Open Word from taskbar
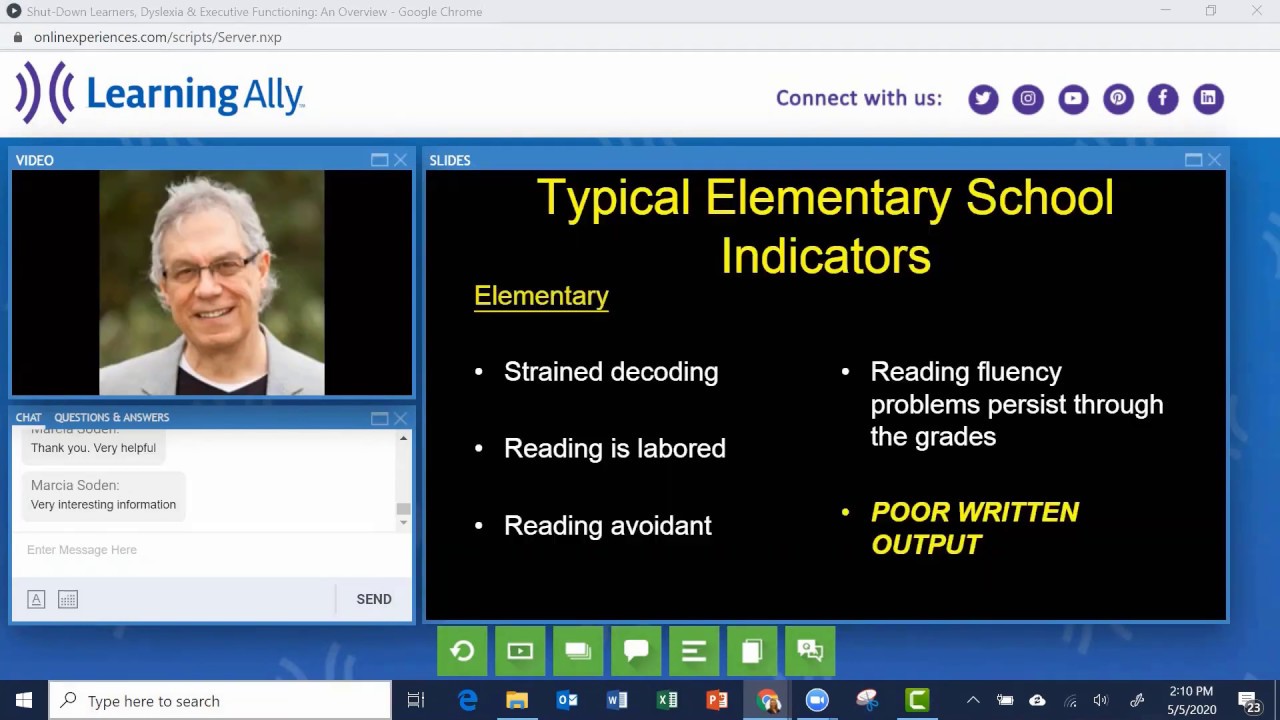The width and height of the screenshot is (1280, 720). point(617,700)
